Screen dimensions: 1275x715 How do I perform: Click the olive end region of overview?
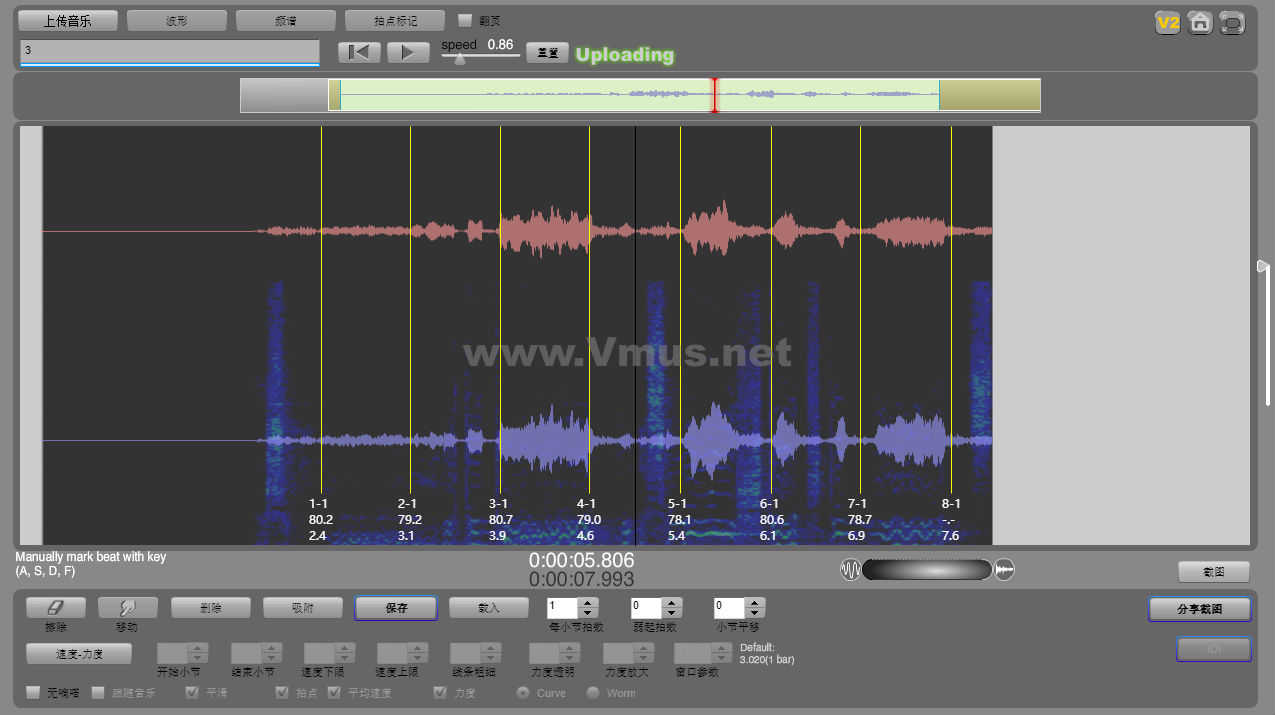pyautogui.click(x=989, y=95)
